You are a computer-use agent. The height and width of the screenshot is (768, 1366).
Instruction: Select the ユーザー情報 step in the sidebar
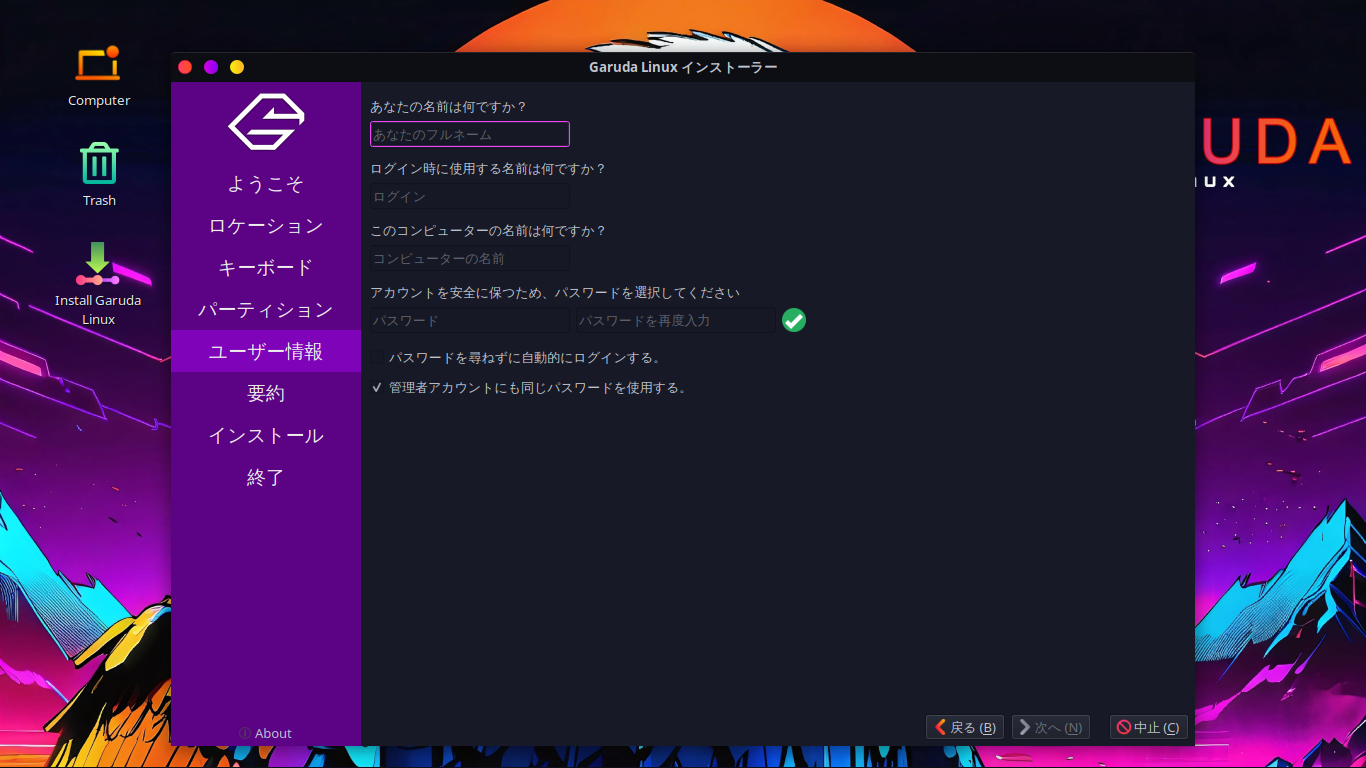266,352
